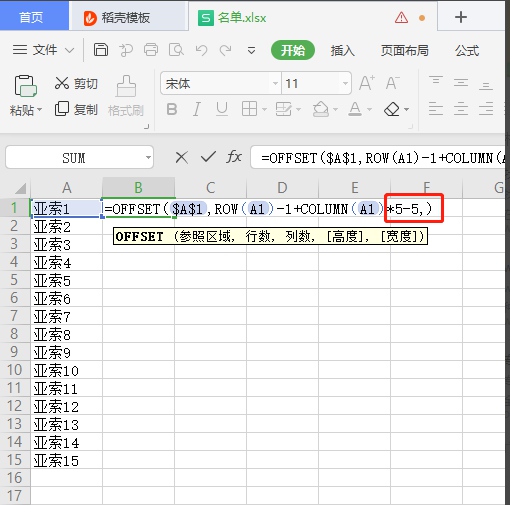
Task: Open the 宋体 font name dropdown
Action: (275, 83)
